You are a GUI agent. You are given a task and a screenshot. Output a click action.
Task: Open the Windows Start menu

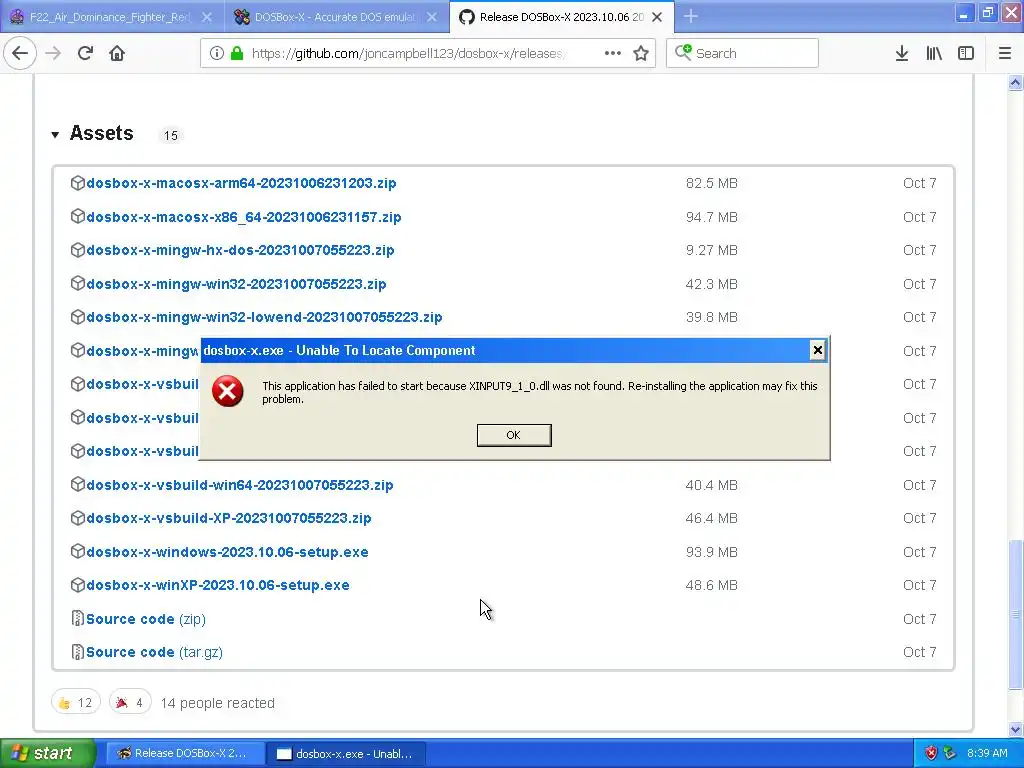48,754
